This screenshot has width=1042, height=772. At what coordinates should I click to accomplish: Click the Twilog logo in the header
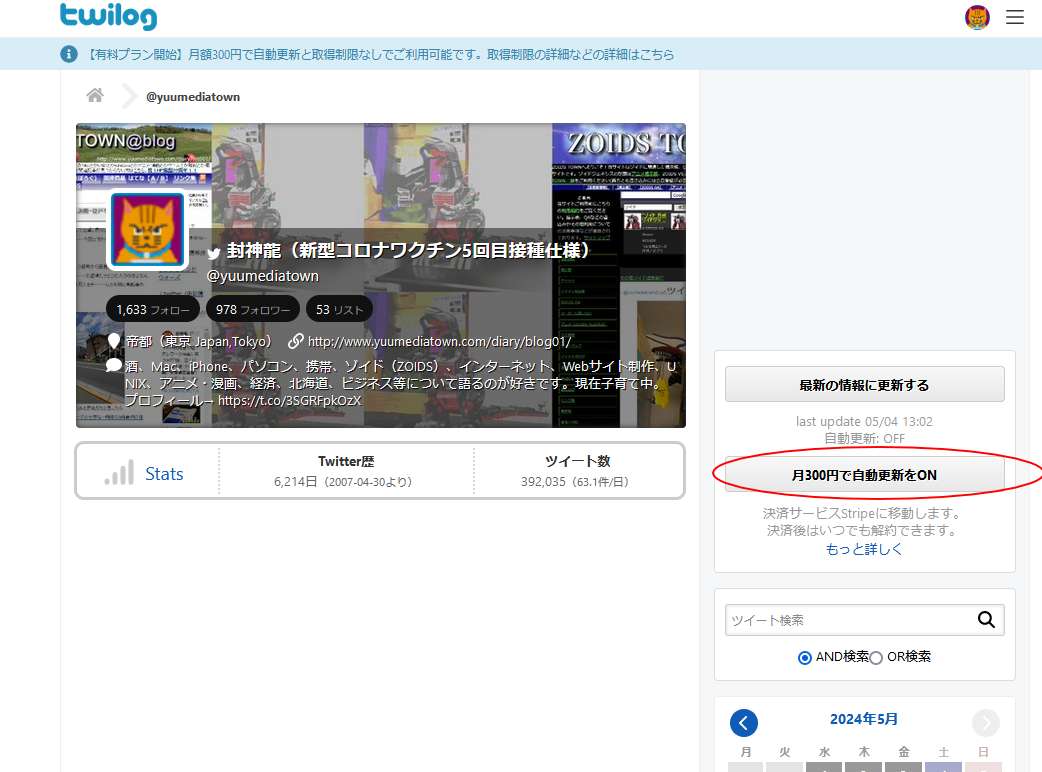[108, 17]
